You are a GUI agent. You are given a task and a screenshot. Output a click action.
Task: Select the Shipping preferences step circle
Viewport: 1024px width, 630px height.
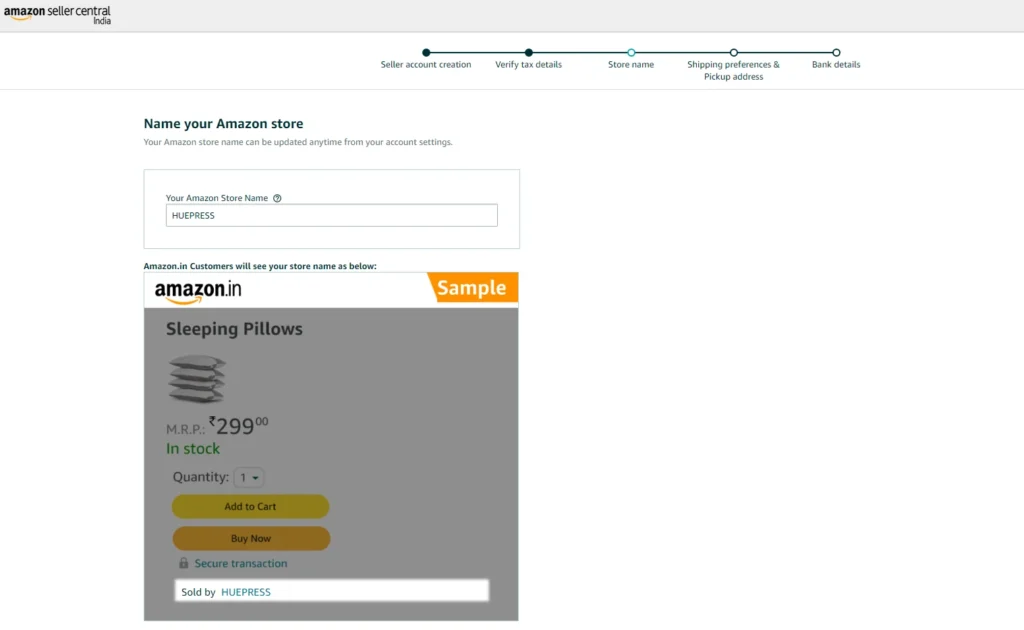point(733,52)
